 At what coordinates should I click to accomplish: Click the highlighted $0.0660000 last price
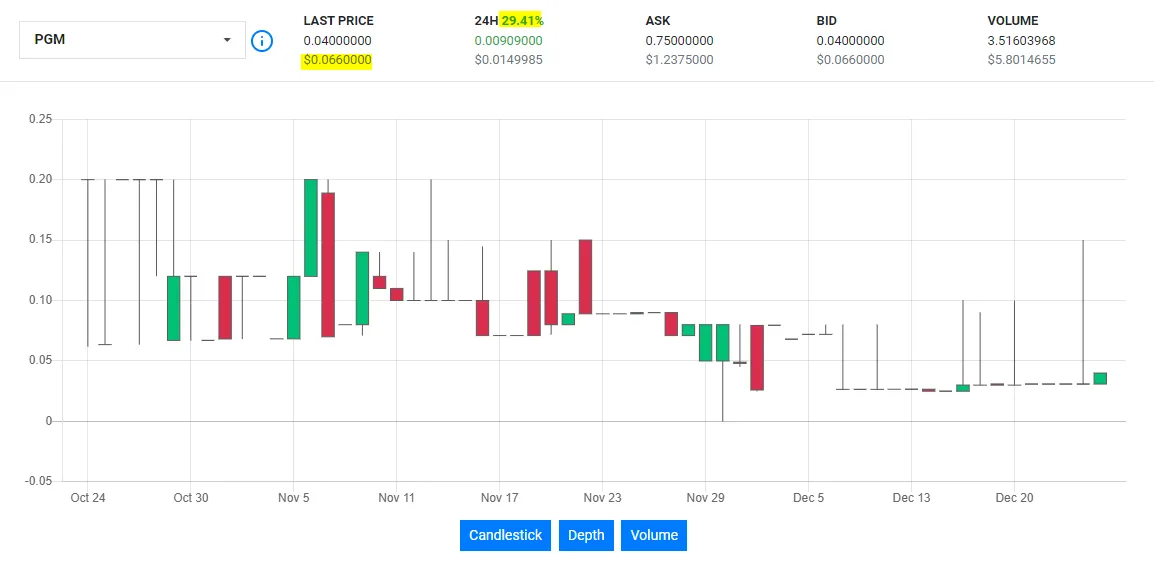pyautogui.click(x=337, y=60)
